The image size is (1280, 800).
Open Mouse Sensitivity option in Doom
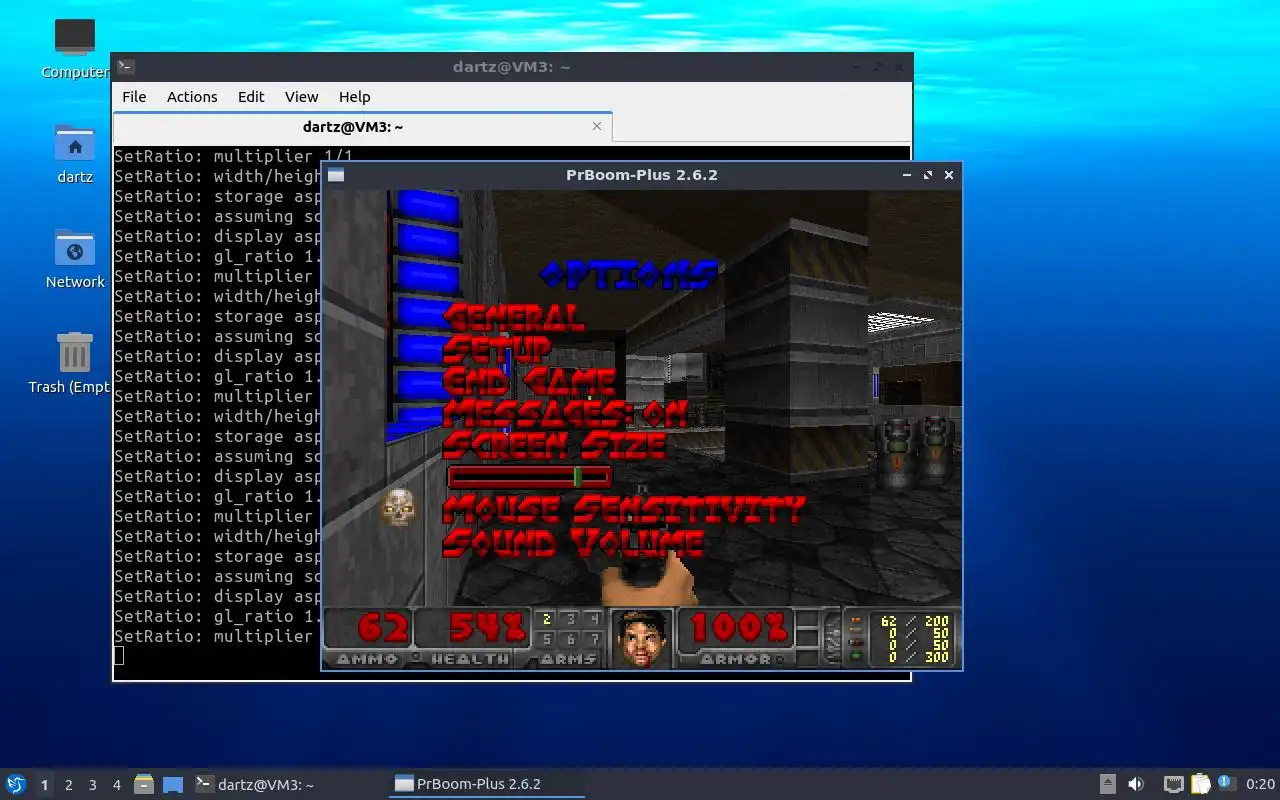pyautogui.click(x=623, y=508)
